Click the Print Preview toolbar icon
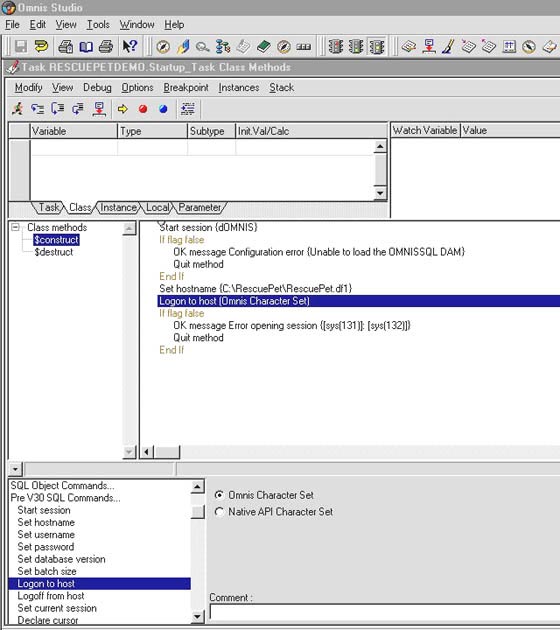 pos(65,47)
